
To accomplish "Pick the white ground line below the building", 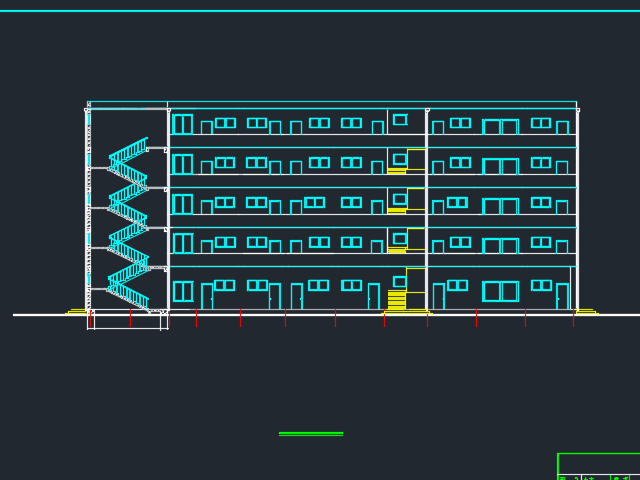I will pyautogui.click(x=327, y=315).
